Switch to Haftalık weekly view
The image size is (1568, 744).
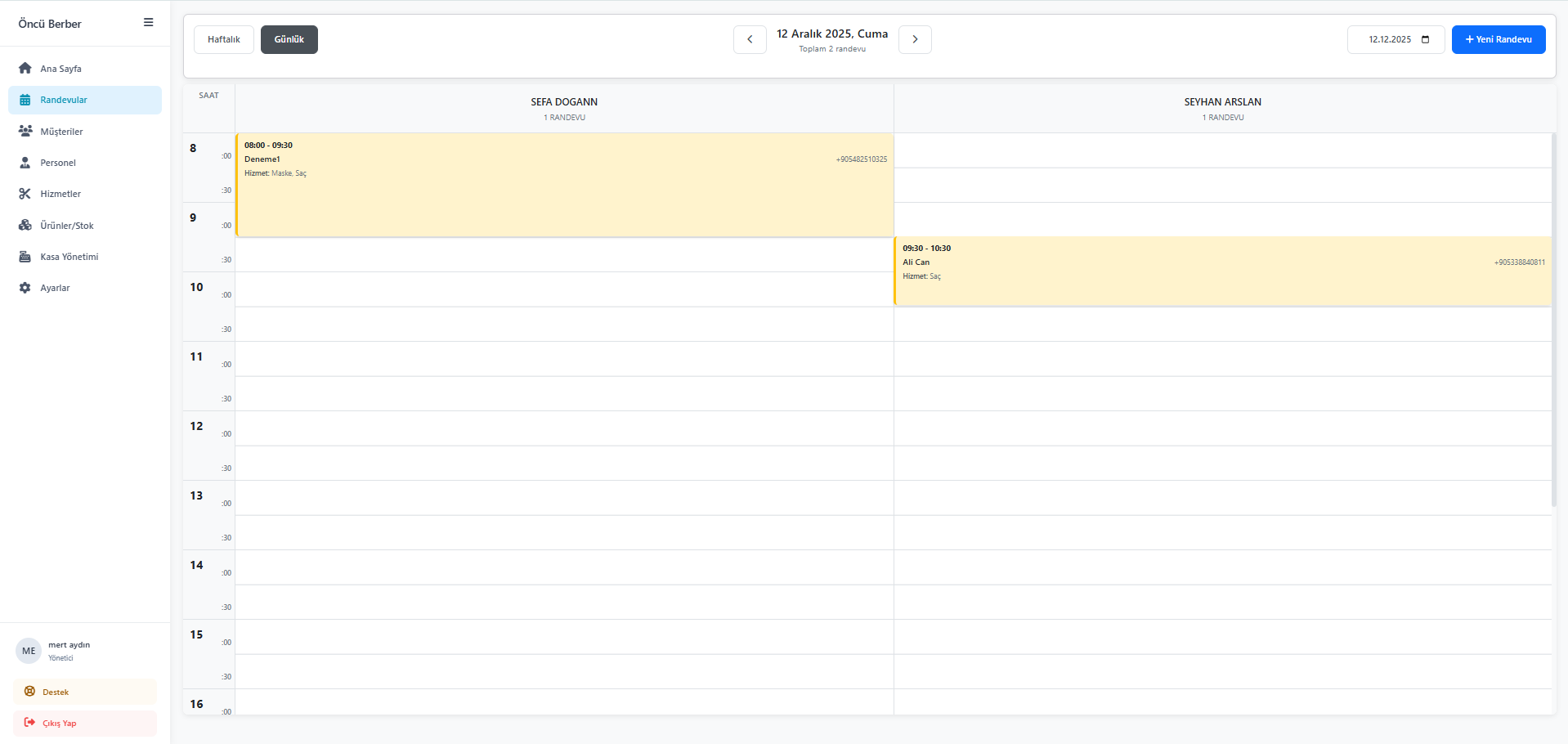coord(223,39)
